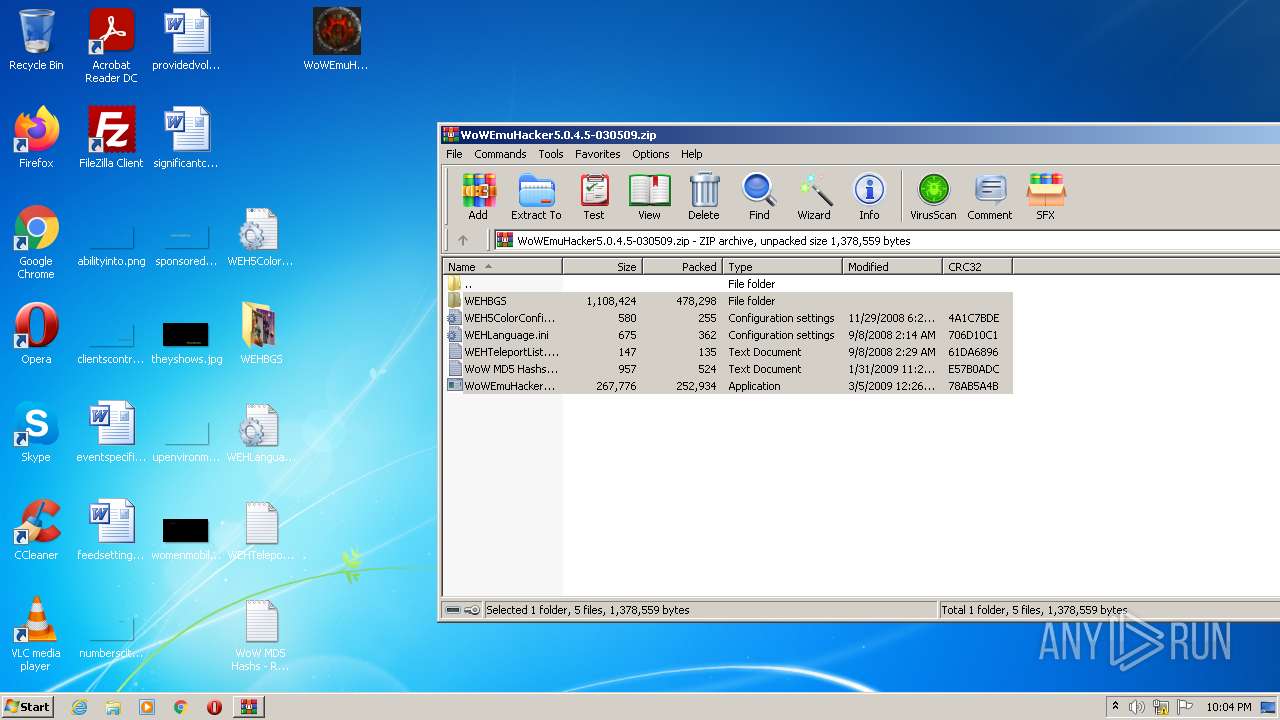Open the Tools menu
1280x720 pixels.
(x=551, y=154)
